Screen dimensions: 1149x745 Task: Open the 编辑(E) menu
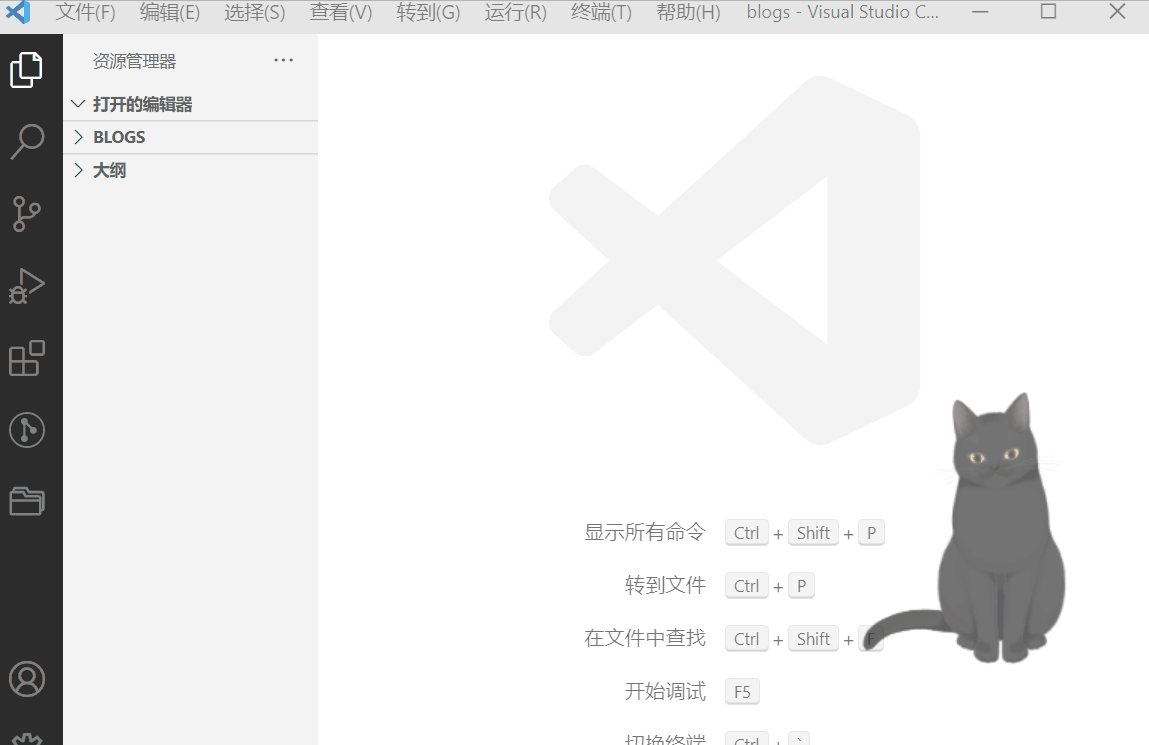coord(170,12)
